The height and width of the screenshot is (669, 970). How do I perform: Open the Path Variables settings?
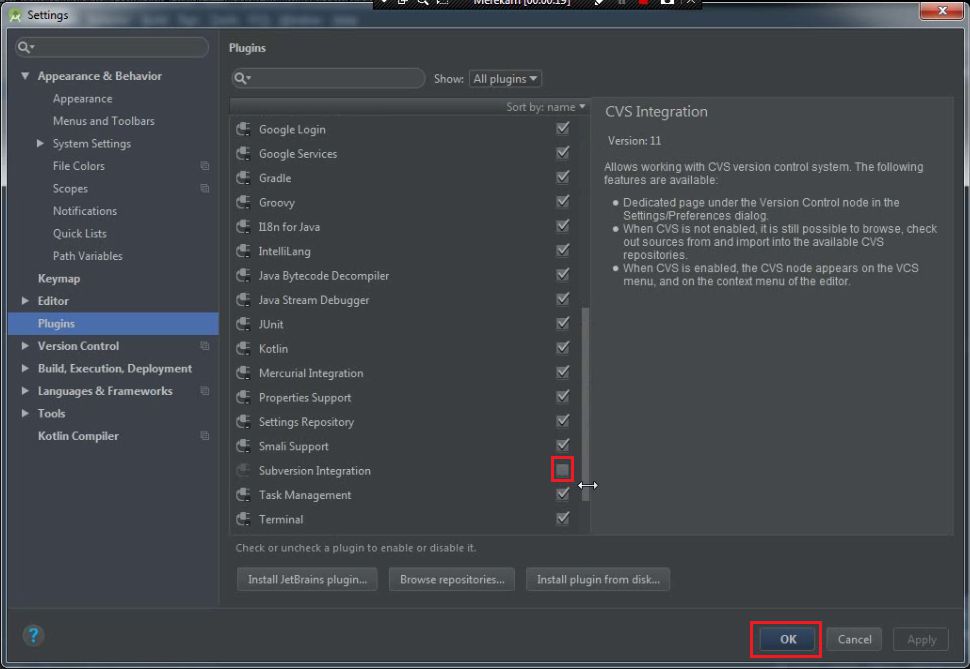coord(87,256)
